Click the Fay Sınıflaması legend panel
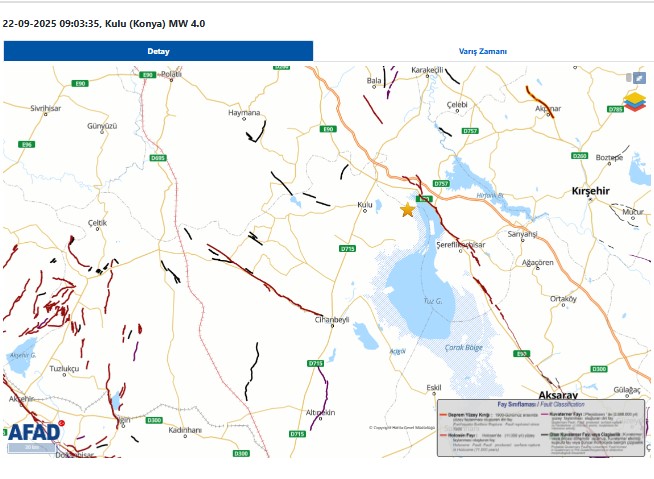Image resolution: width=654 pixels, height=479 pixels. [540, 428]
